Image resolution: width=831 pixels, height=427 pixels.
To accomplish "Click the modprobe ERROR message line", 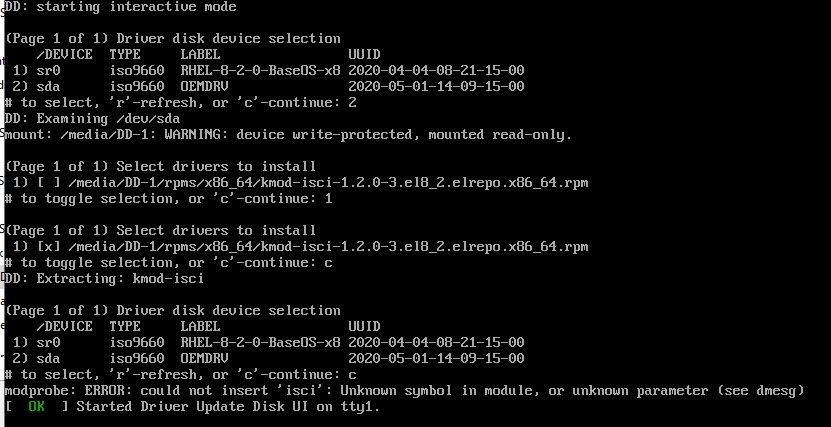I will point(404,391).
